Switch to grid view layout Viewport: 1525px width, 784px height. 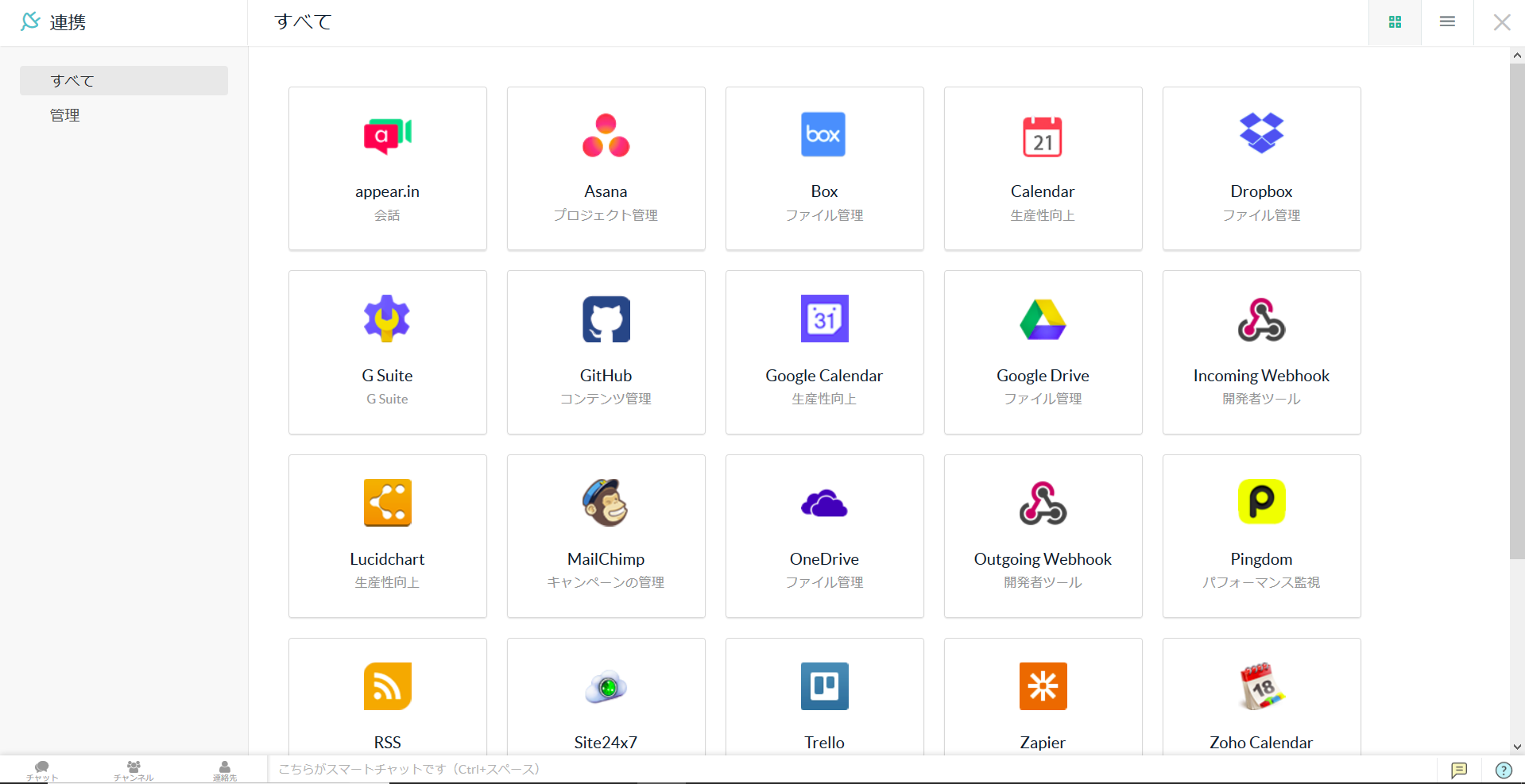click(1395, 22)
